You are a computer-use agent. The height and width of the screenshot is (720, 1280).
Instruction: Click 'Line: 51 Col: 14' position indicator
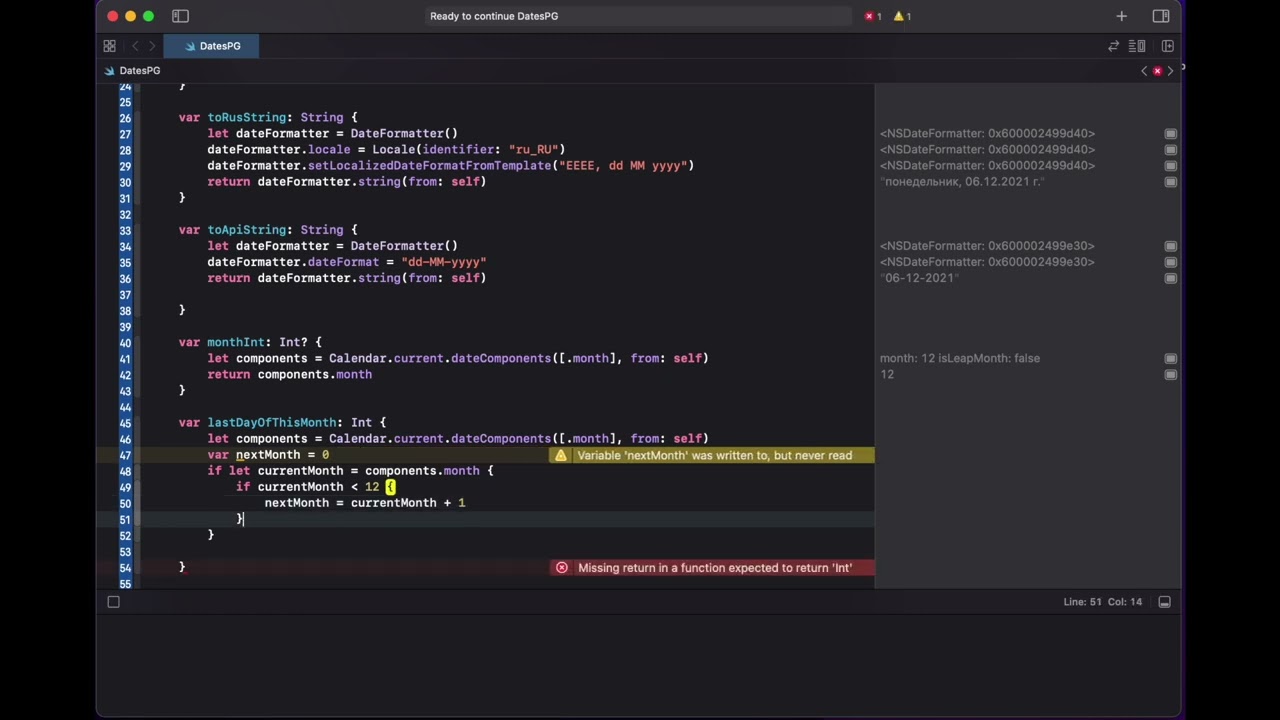[x=1102, y=602]
